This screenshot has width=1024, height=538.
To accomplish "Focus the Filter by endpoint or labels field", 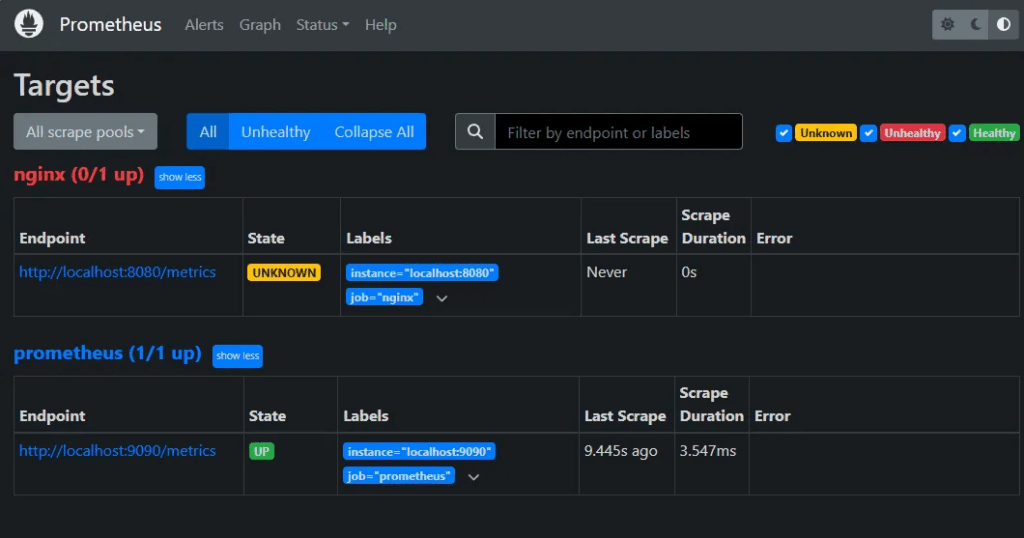I will tap(618, 132).
